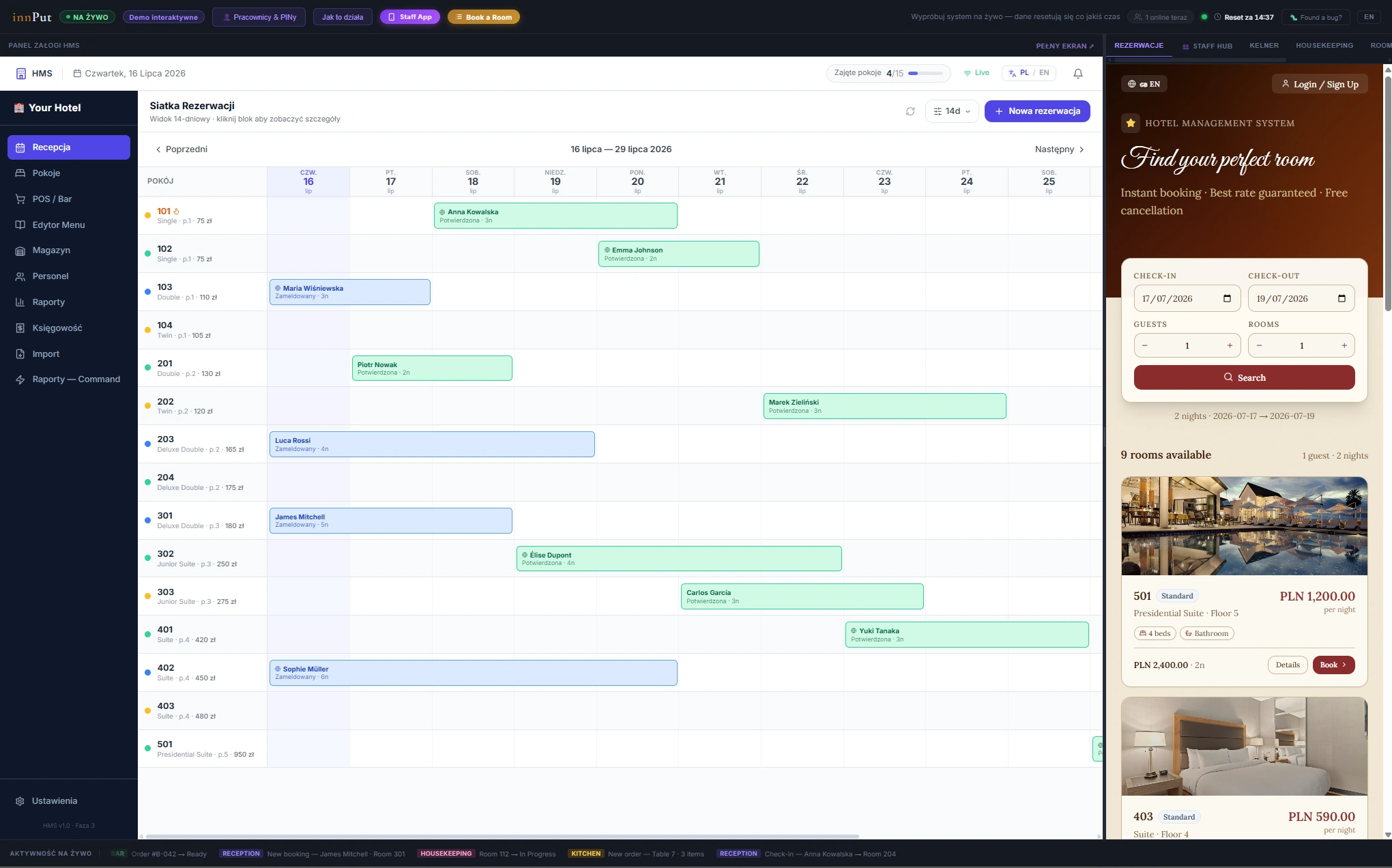Image resolution: width=1392 pixels, height=868 pixels.
Task: Open Pracownicy & PINy
Action: point(259,17)
